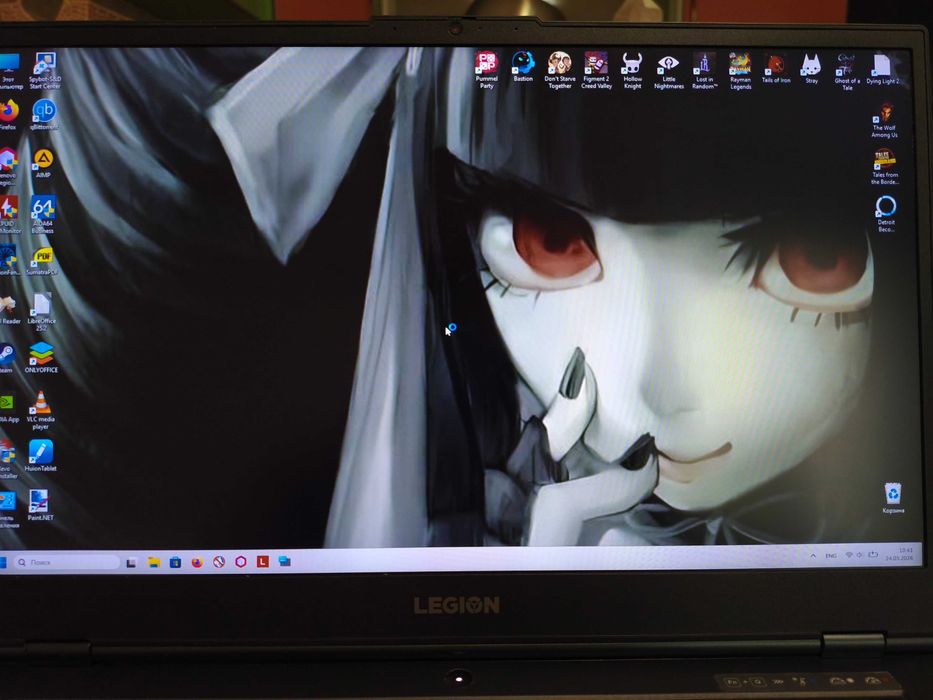933x700 pixels.
Task: Open the Revo Uninstaller desktop shortcut
Action: tap(8, 460)
